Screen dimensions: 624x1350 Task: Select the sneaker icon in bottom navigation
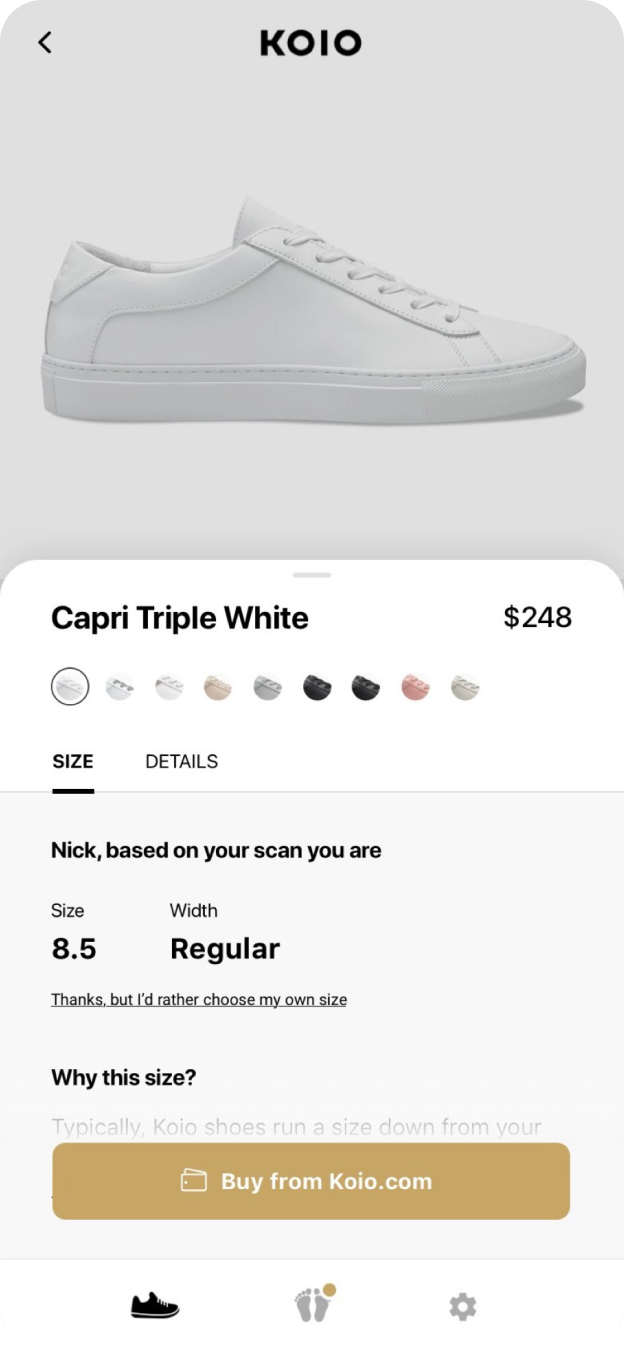[155, 1305]
